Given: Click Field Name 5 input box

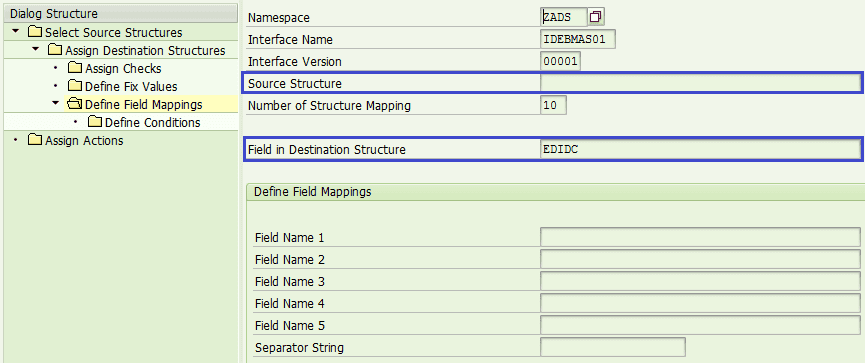Looking at the screenshot, I should pos(700,325).
